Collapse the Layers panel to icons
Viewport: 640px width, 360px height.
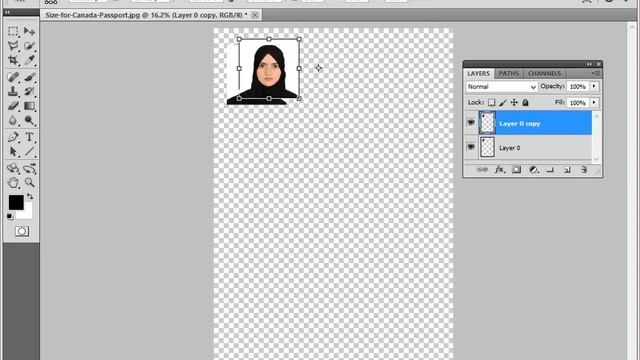pos(589,64)
